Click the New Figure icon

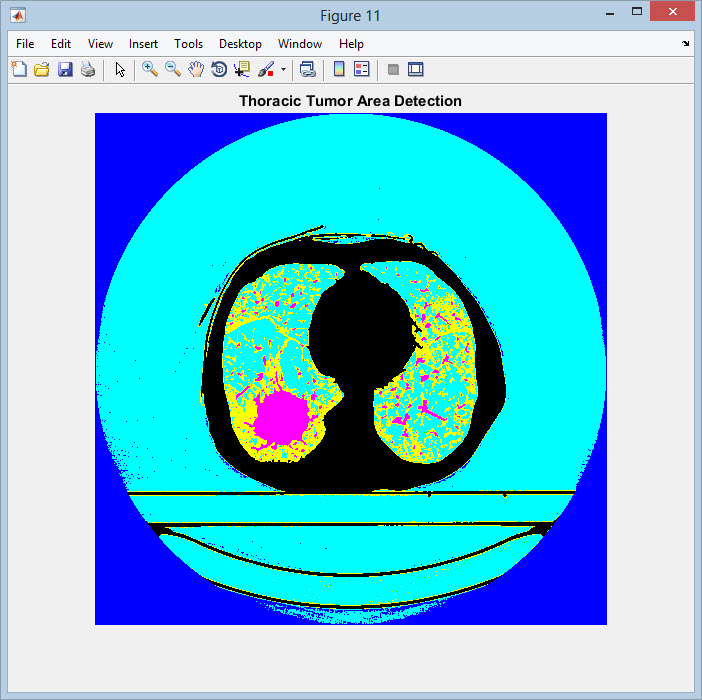point(19,69)
